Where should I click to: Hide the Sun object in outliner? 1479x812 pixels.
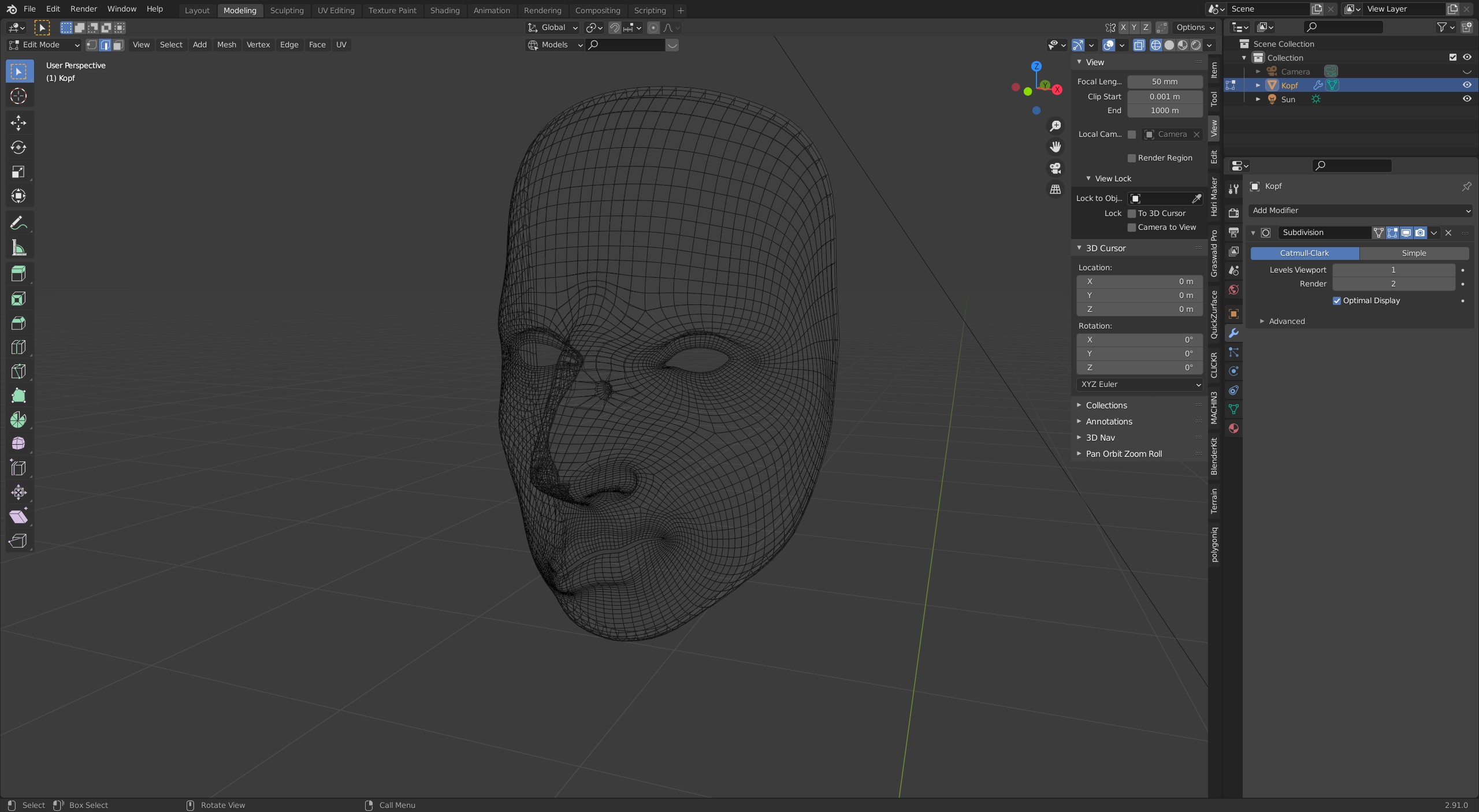[x=1466, y=99]
